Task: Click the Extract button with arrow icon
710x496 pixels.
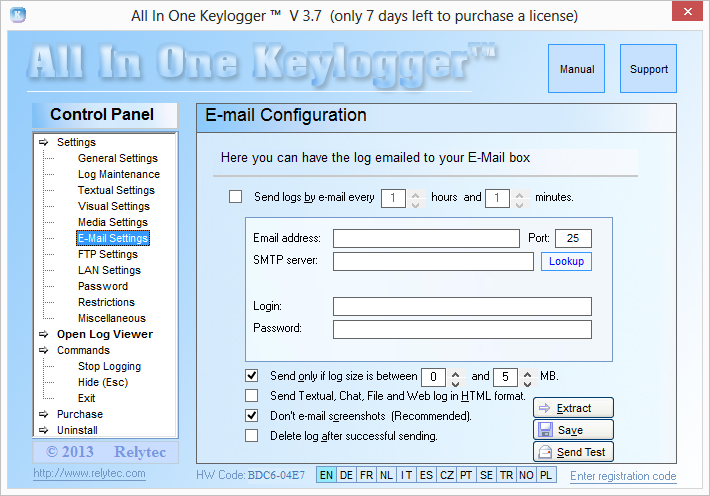Action: click(x=573, y=408)
